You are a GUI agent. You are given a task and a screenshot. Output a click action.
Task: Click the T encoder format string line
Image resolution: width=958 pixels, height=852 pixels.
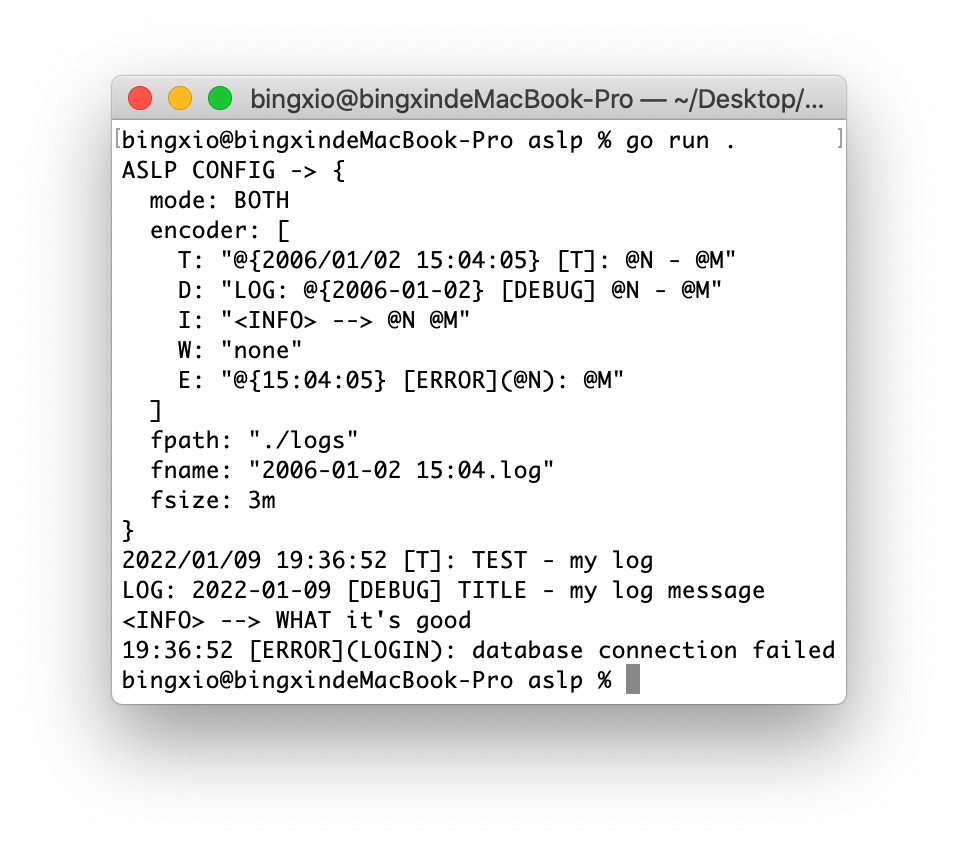pos(456,260)
